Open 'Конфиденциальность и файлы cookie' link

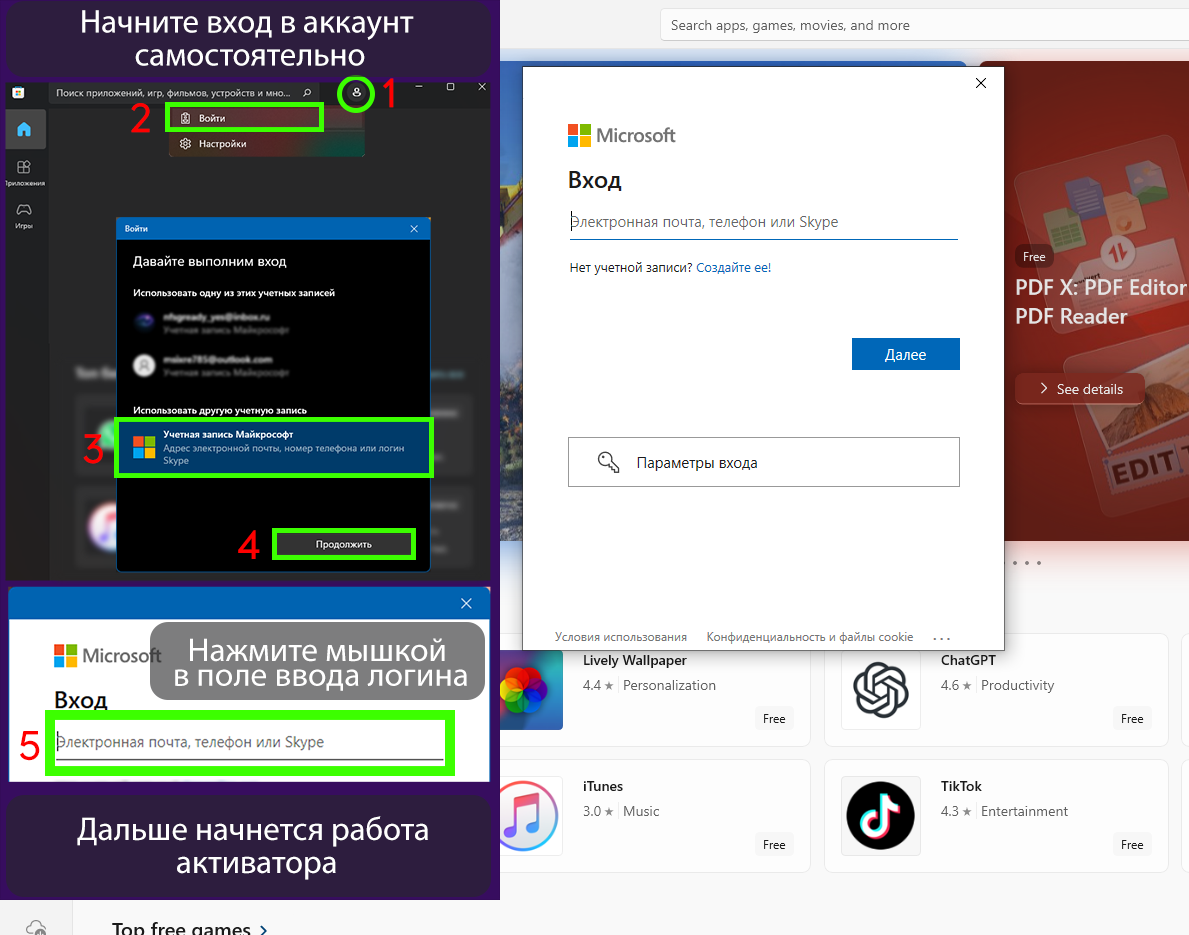[809, 637]
